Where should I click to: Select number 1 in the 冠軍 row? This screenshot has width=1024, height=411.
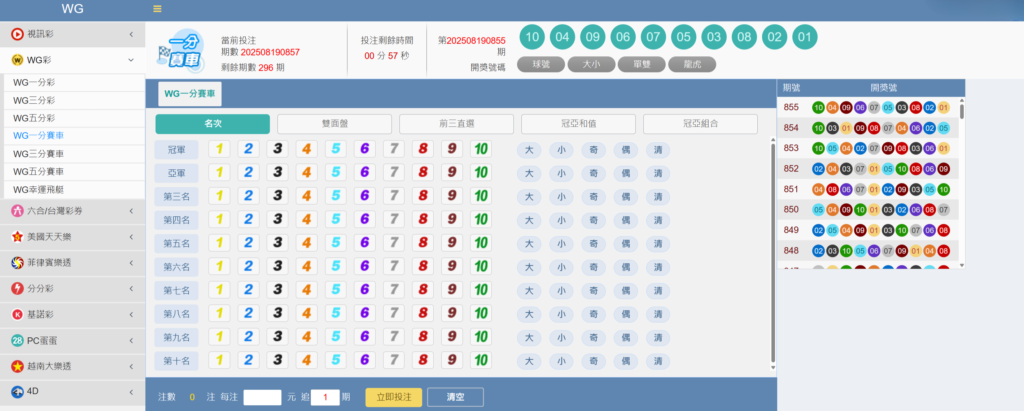[x=220, y=149]
